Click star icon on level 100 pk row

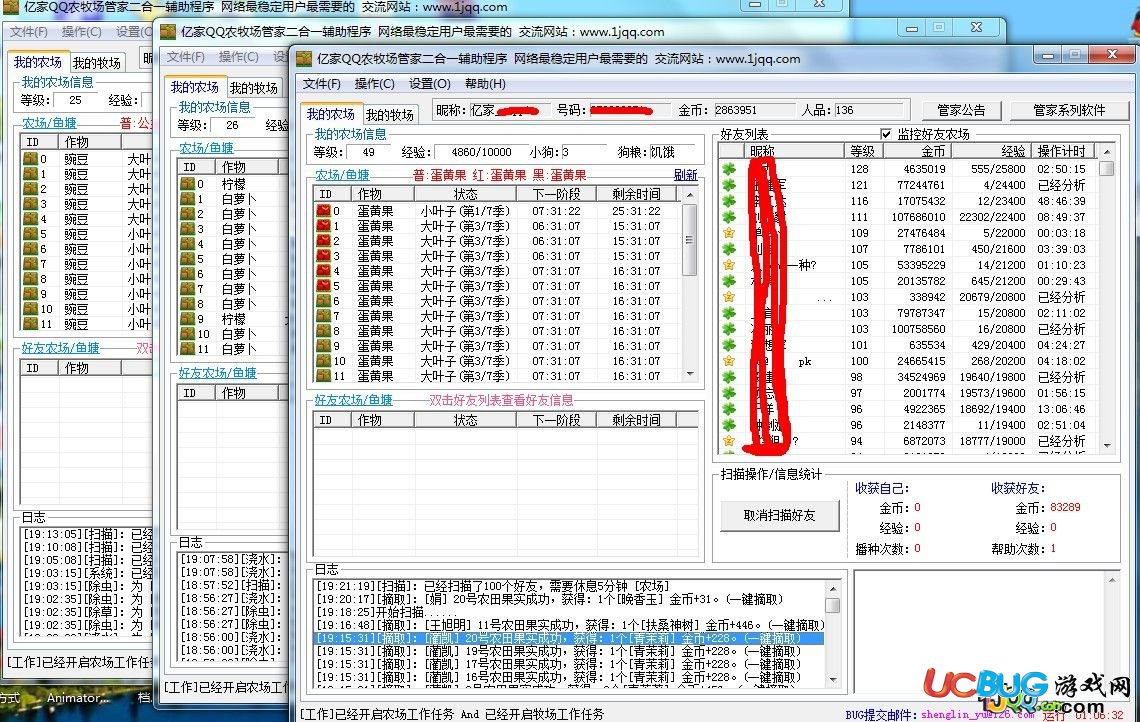click(x=728, y=361)
